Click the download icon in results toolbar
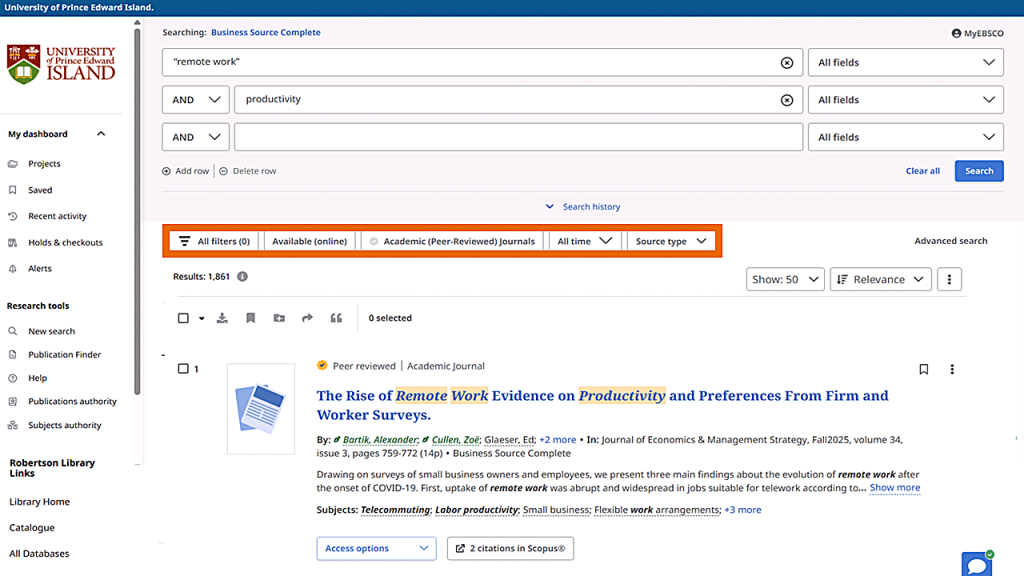The height and width of the screenshot is (576, 1024). click(x=222, y=318)
